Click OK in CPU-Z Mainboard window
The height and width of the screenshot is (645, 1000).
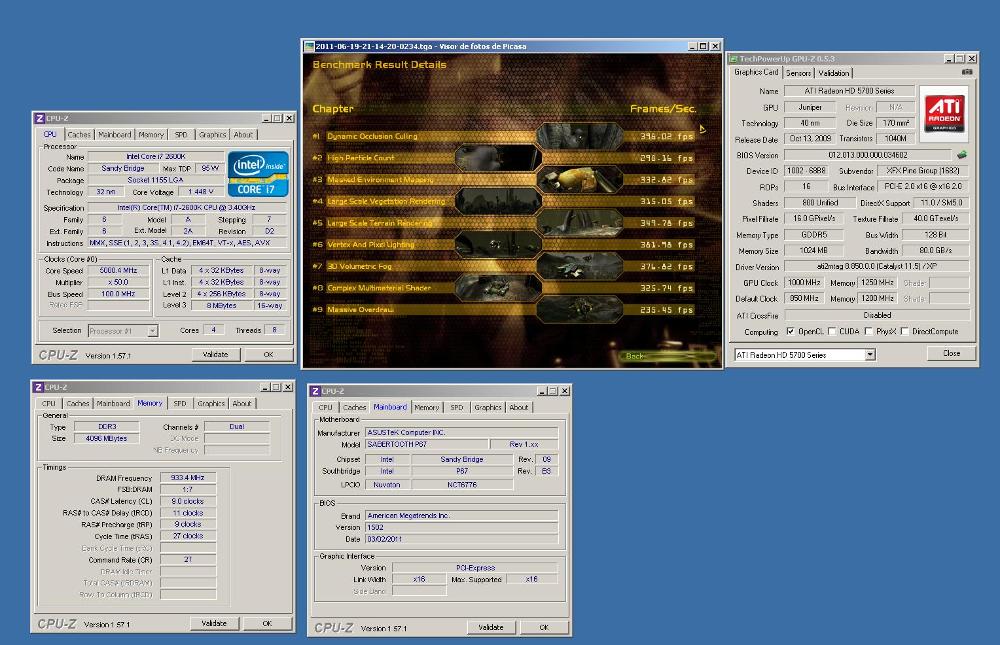(544, 627)
